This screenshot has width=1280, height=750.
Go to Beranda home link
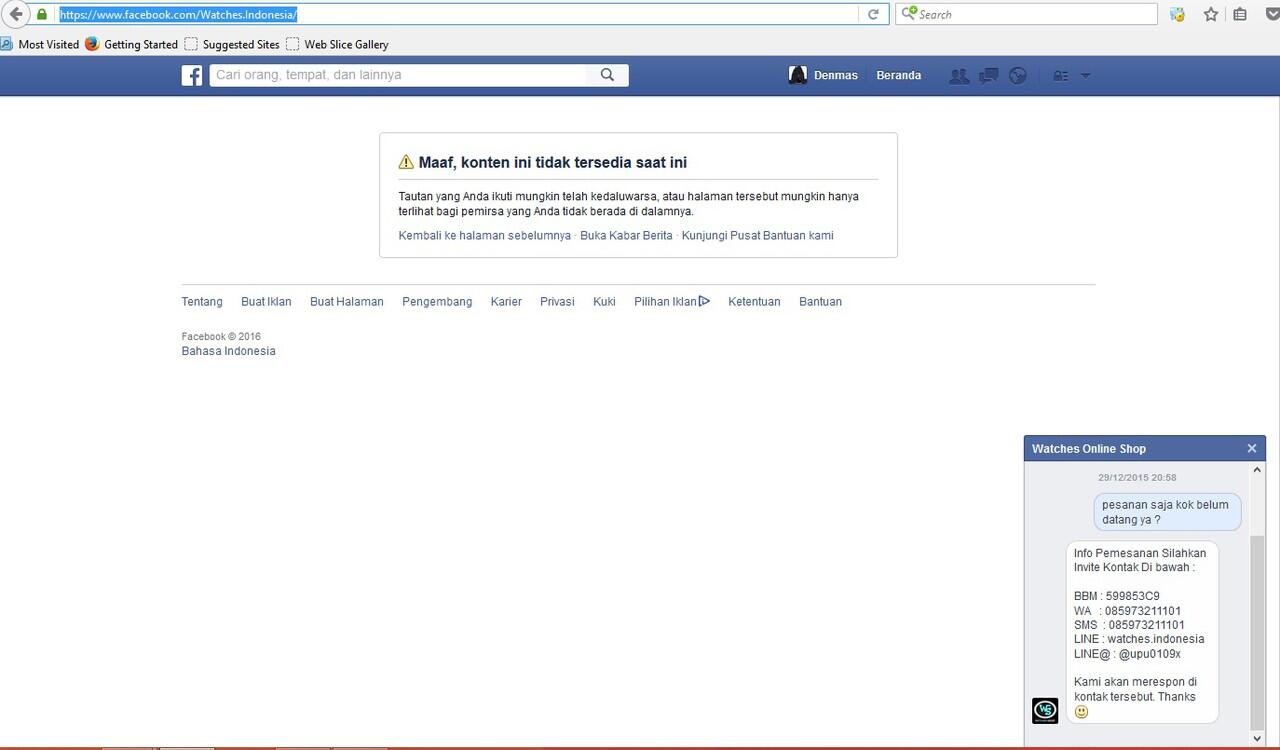pyautogui.click(x=899, y=75)
